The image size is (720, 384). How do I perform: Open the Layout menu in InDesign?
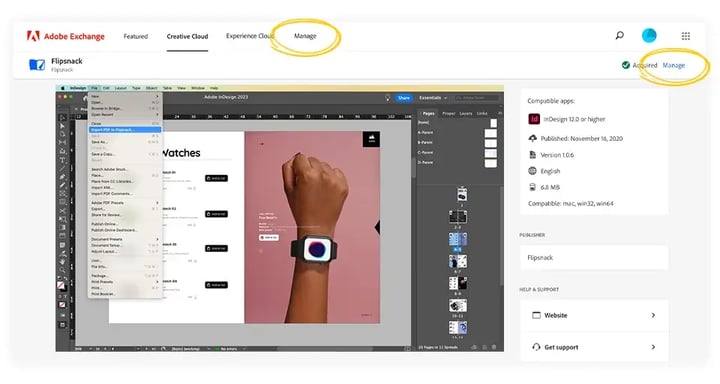pos(121,88)
